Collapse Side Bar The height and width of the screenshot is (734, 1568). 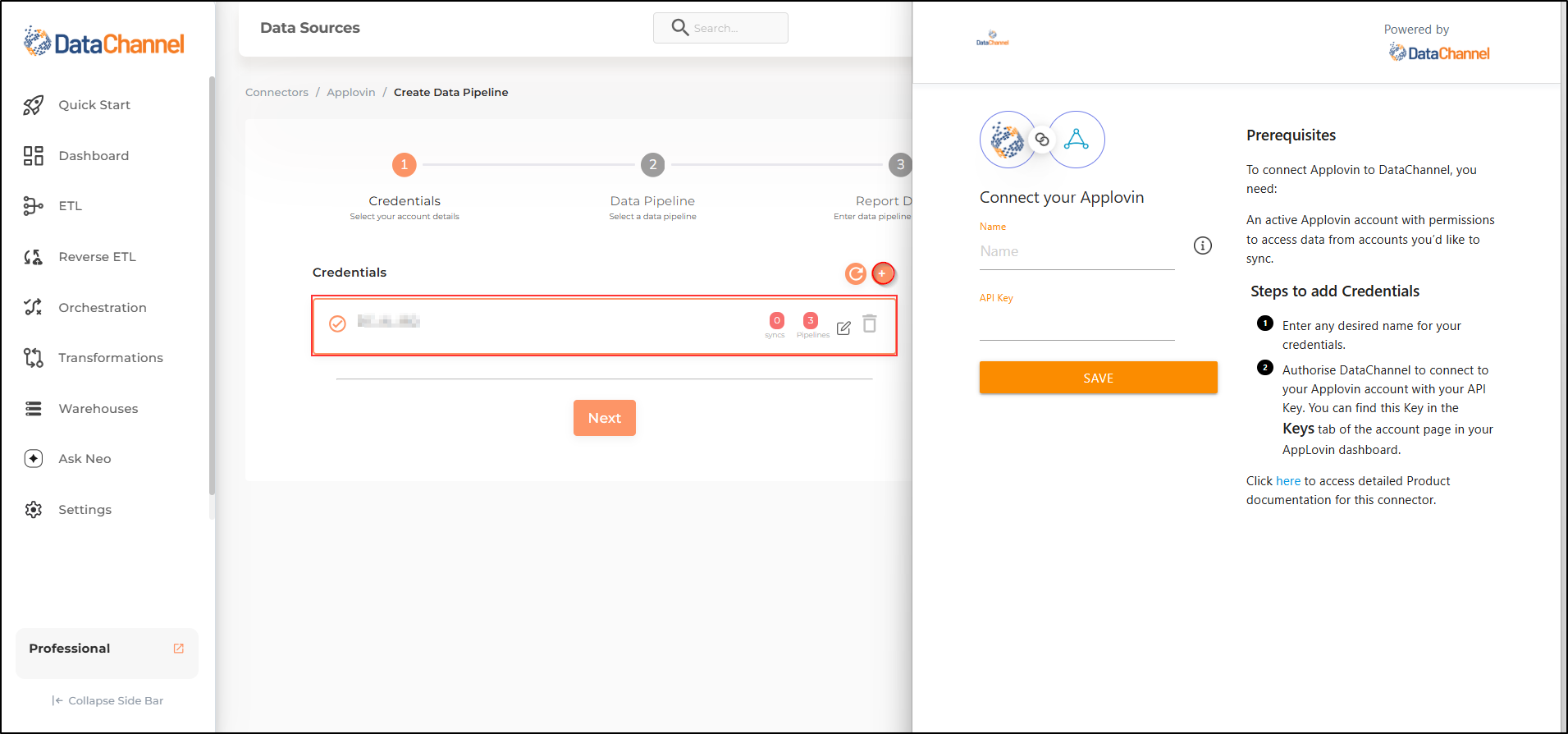click(107, 700)
